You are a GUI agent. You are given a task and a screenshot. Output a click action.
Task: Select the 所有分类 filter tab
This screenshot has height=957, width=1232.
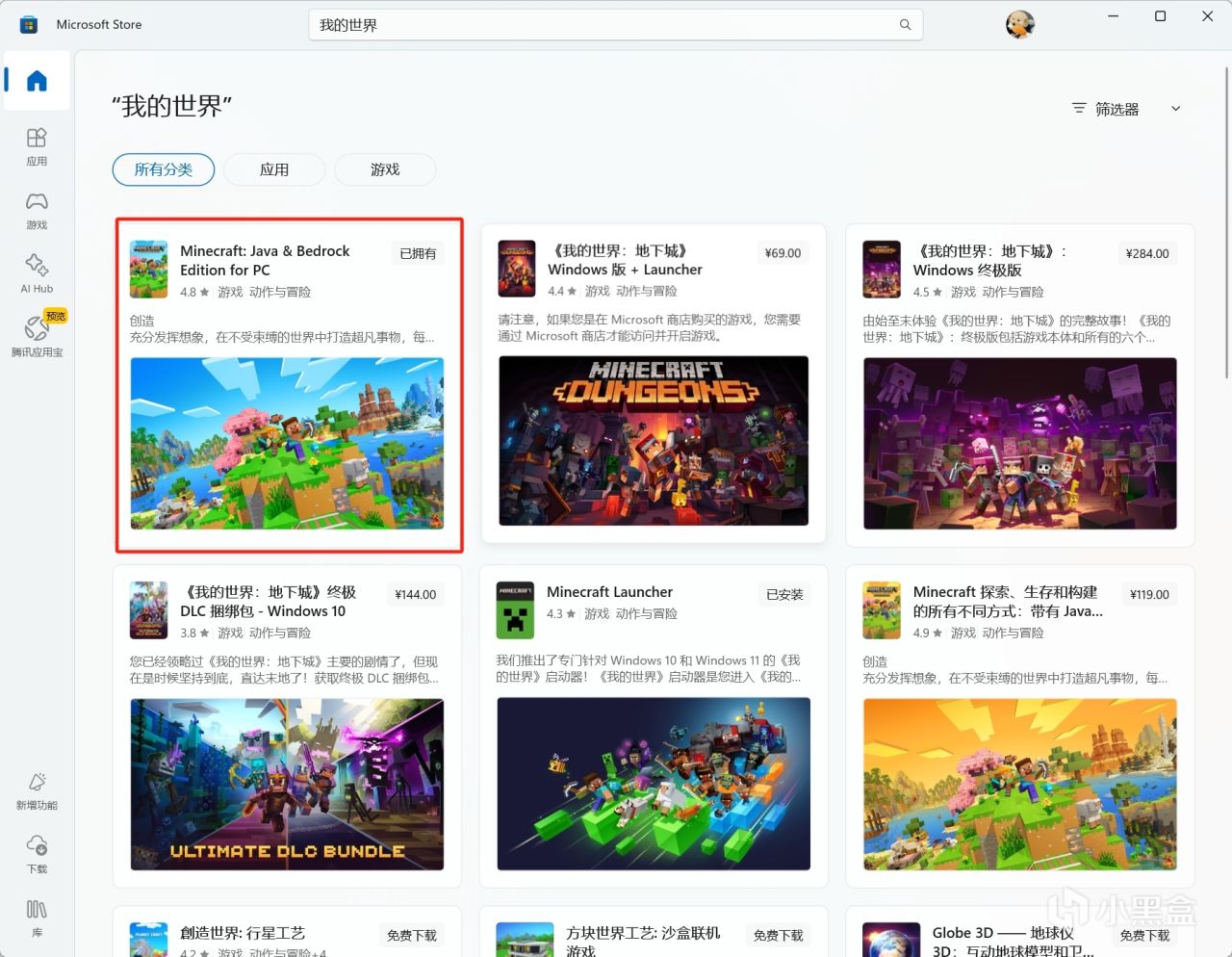pyautogui.click(x=164, y=169)
